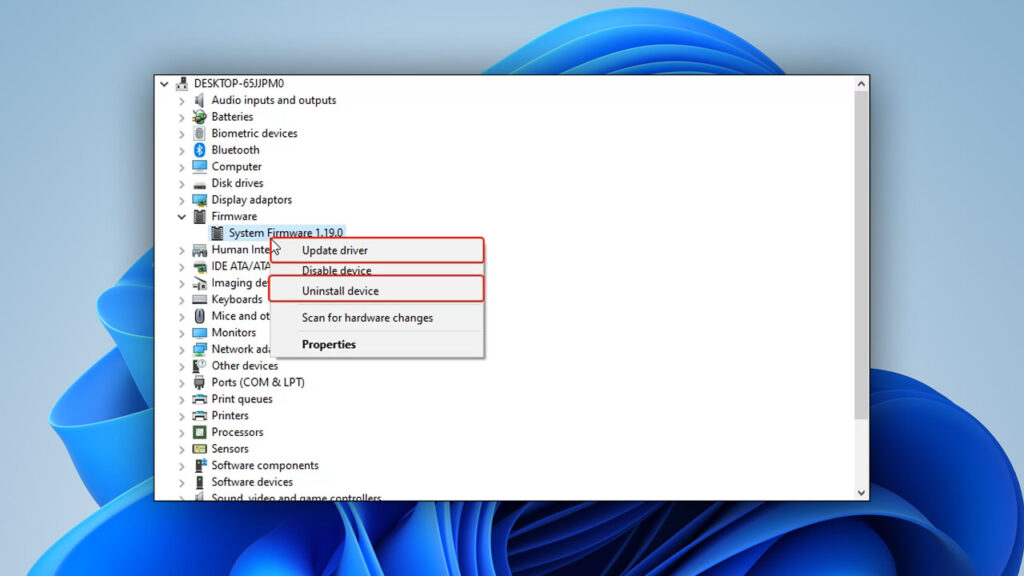Expand the Disk drives category
The width and height of the screenshot is (1024, 576).
(x=181, y=183)
